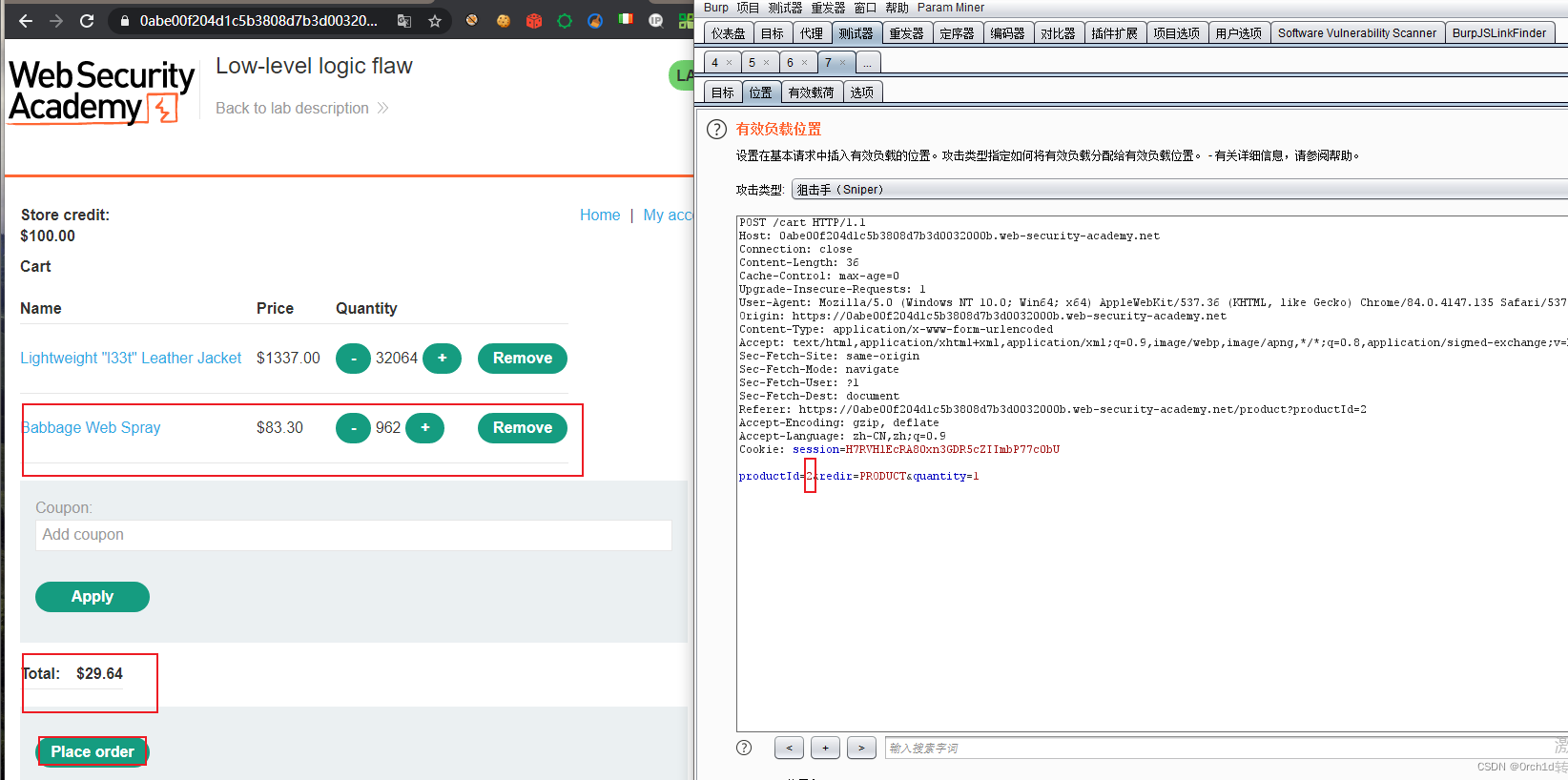Open the Param Miner menu
1568x780 pixels.
(x=951, y=8)
